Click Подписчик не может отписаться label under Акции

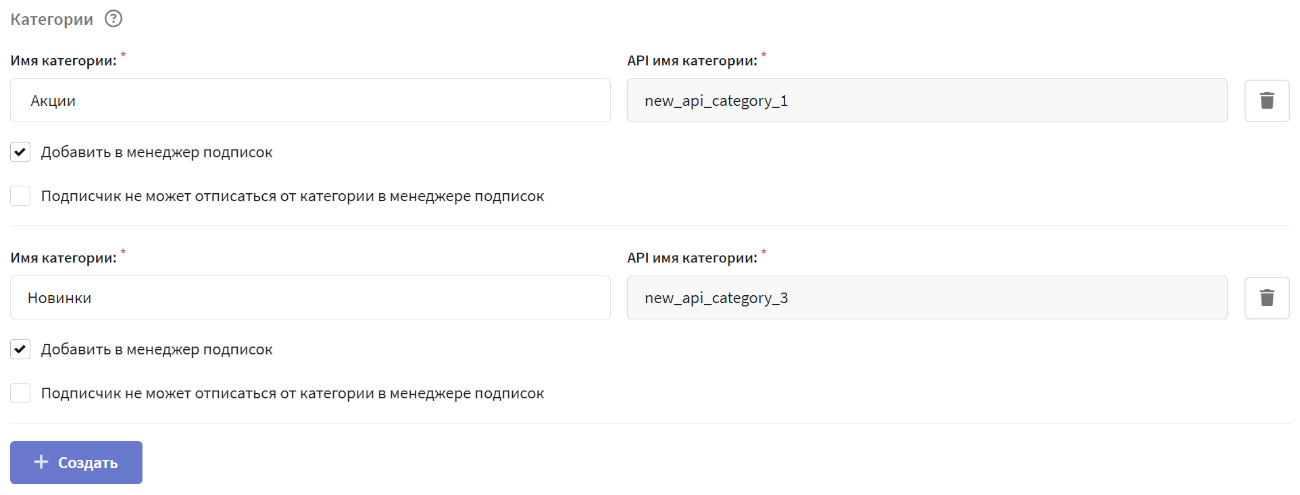pyautogui.click(x=293, y=196)
